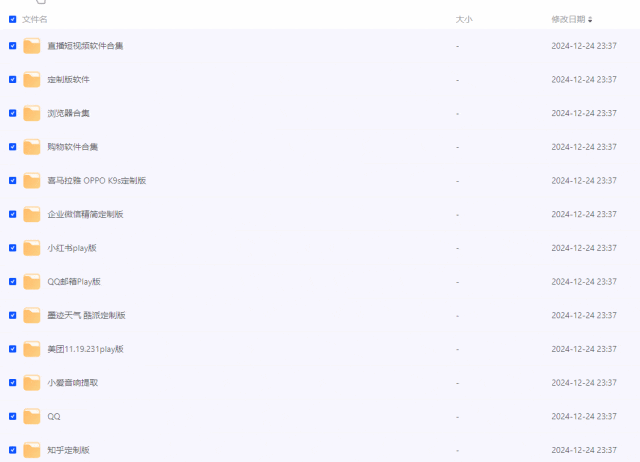
Task: Select the 小爱音响提取 folder icon
Action: 31,382
